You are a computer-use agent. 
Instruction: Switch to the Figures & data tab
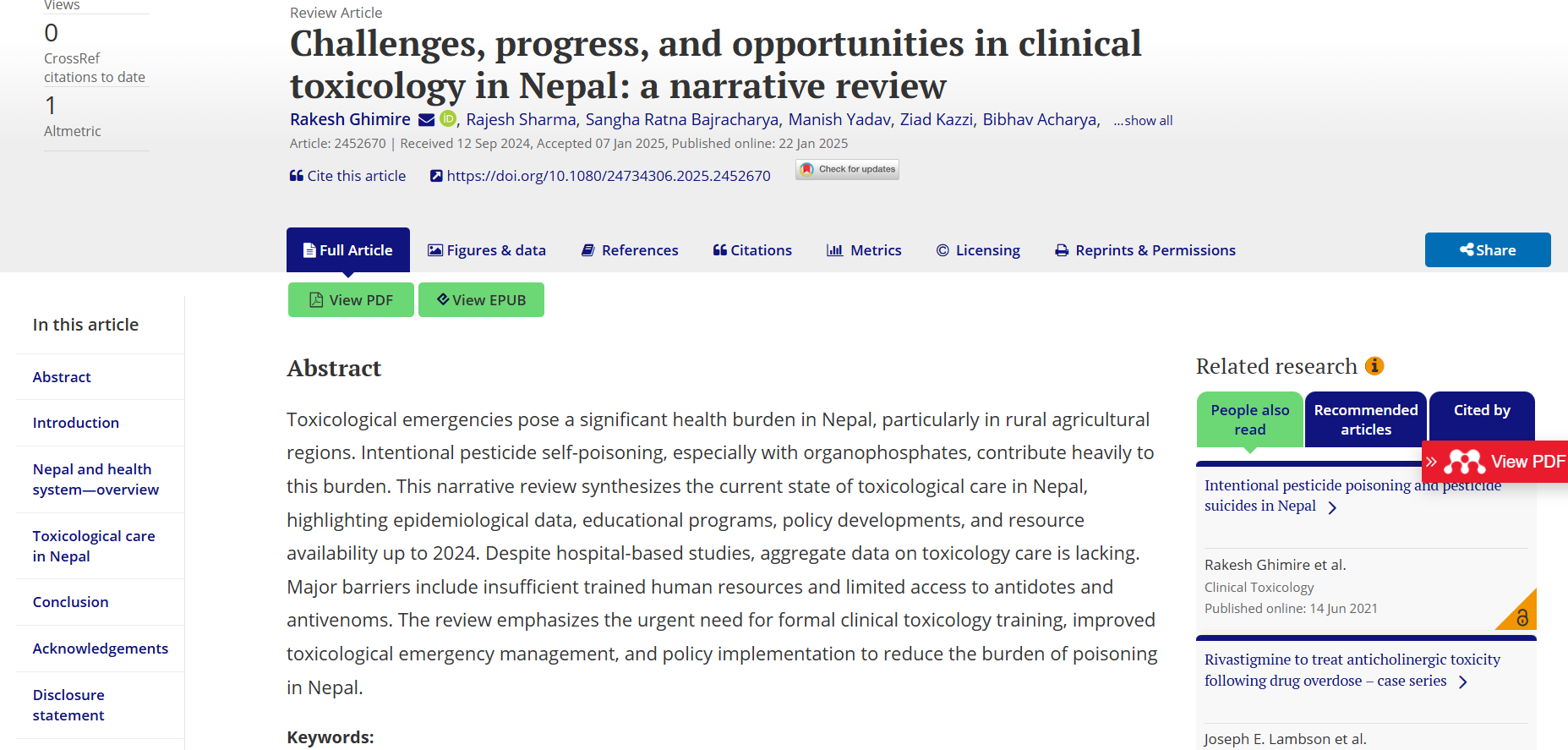coord(487,250)
